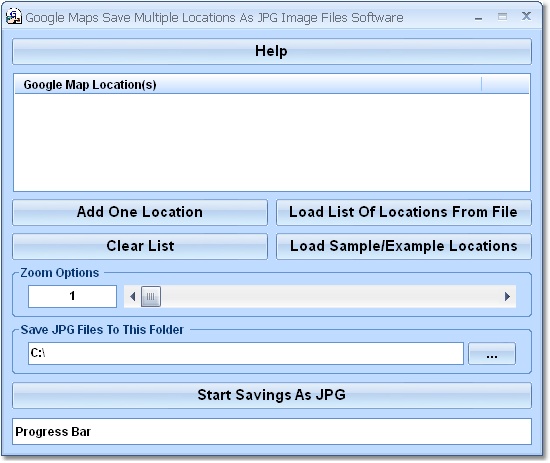The width and height of the screenshot is (550, 463).
Task: Click the application icon in the title bar
Action: 14,16
